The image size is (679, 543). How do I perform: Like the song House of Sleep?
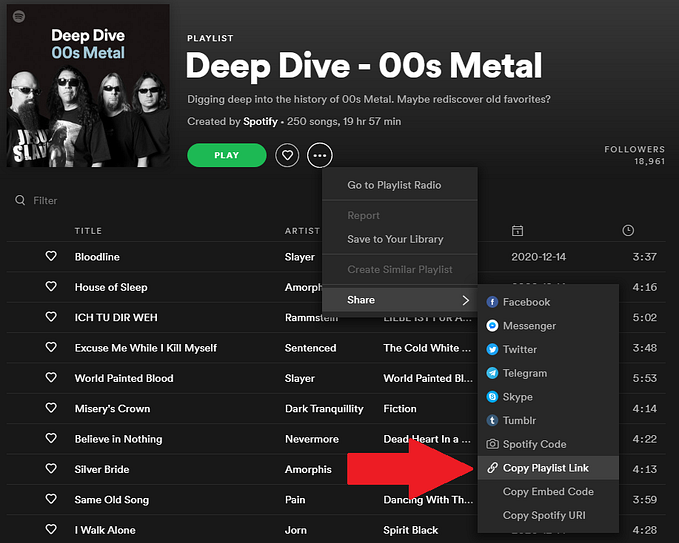click(51, 286)
